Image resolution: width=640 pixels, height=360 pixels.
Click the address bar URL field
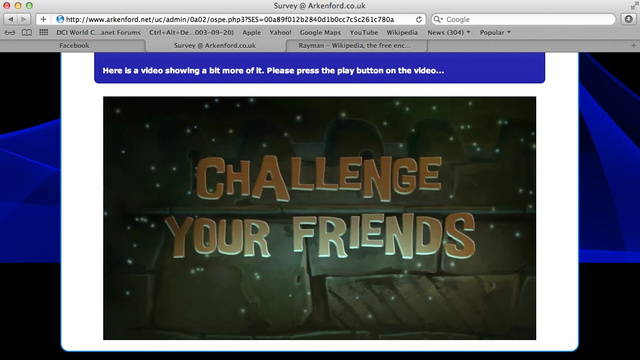230,19
